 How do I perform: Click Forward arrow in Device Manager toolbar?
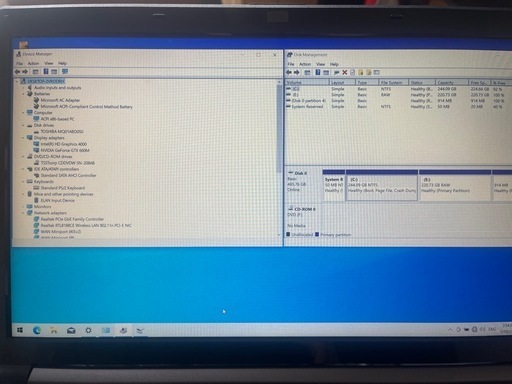tap(25, 71)
